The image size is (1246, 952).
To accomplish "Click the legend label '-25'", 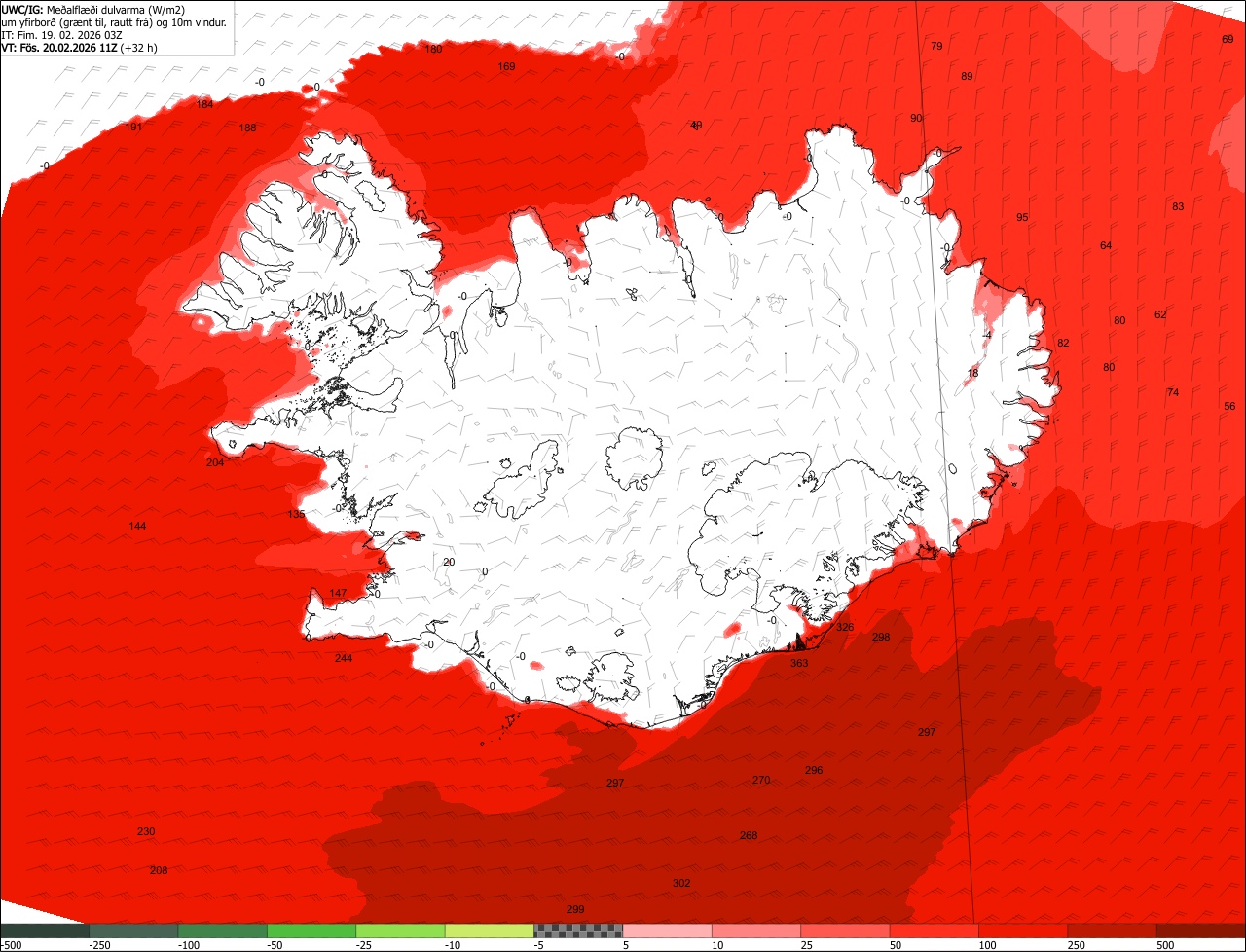I will (365, 945).
